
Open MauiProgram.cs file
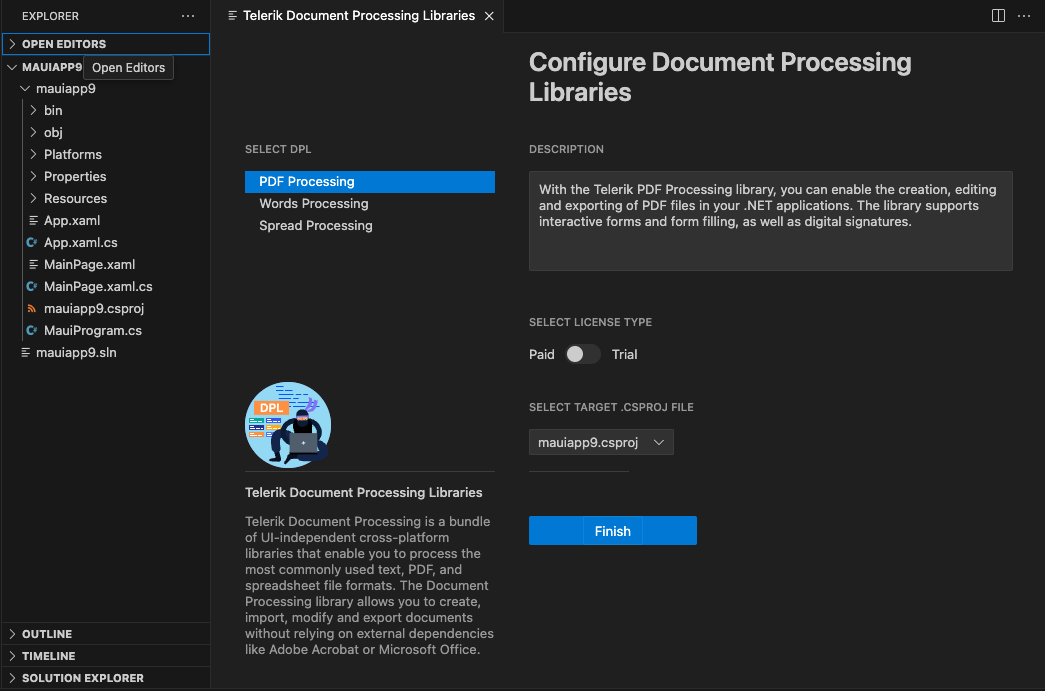(93, 331)
